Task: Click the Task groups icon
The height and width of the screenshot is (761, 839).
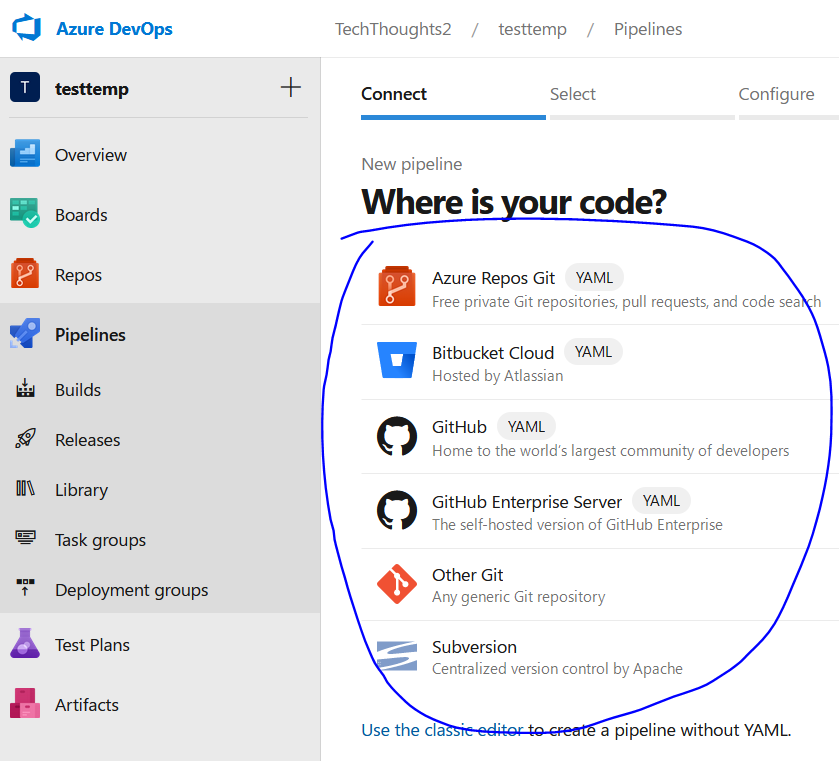Action: (25, 537)
